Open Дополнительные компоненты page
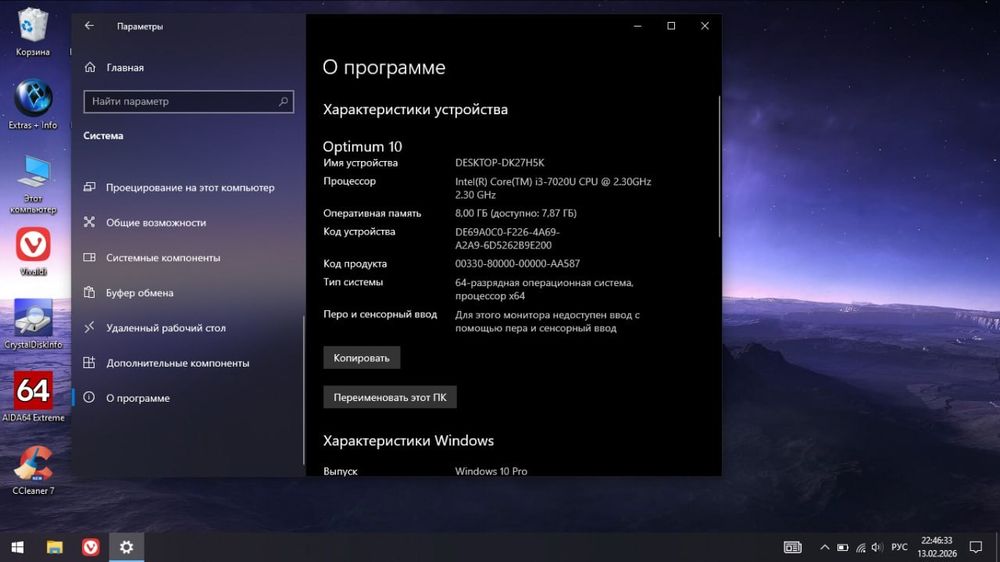Screen dimensions: 1000x562 pyautogui.click(x=189, y=363)
